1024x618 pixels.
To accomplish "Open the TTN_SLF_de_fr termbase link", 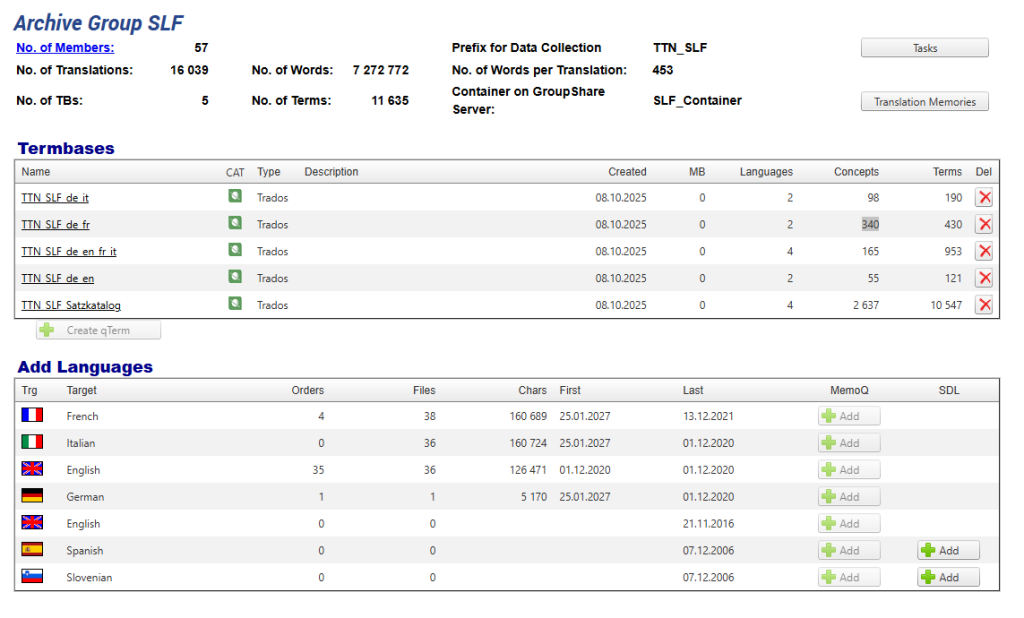I will 56,225.
